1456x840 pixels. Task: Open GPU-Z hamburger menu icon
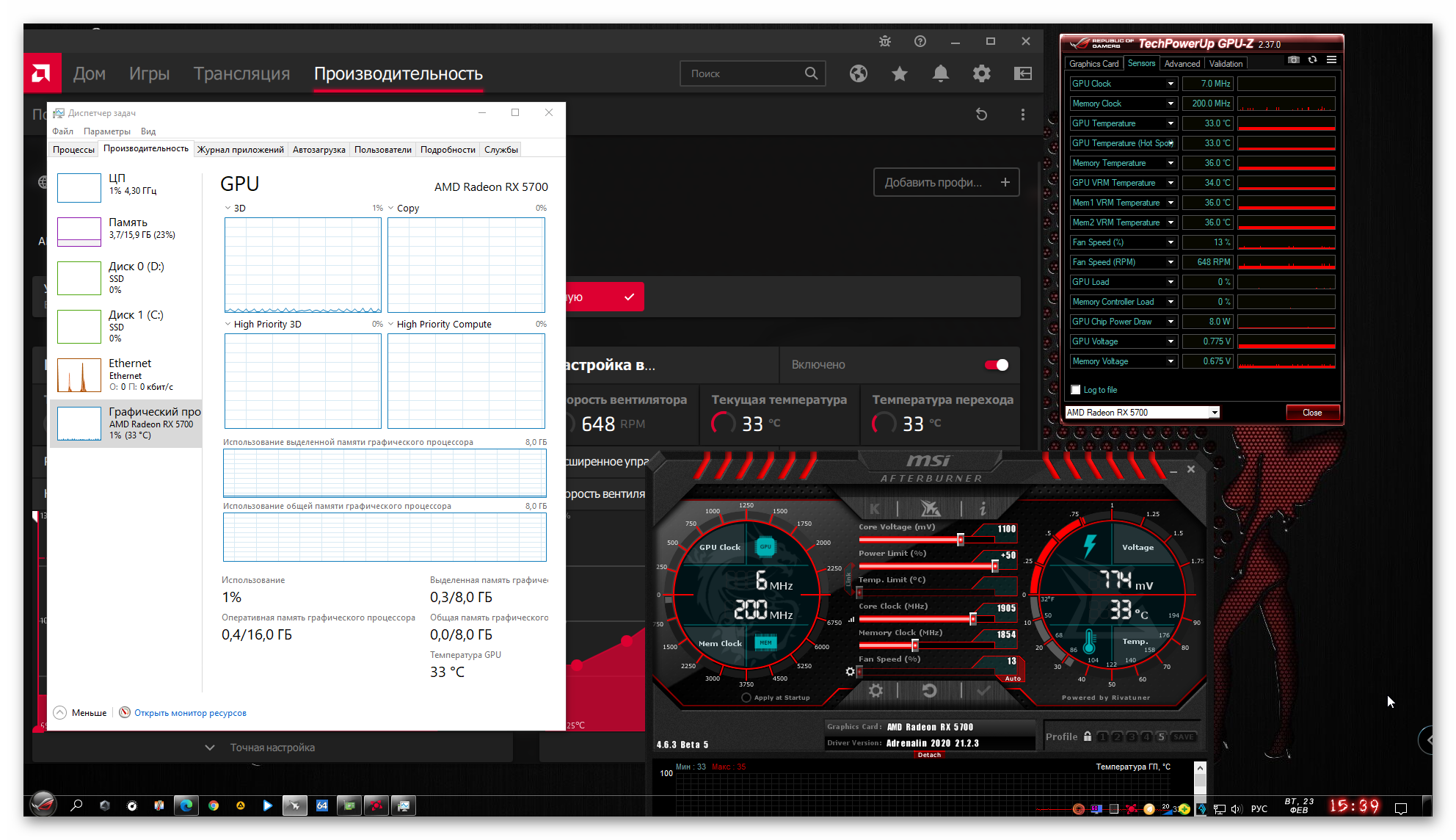tap(1331, 60)
